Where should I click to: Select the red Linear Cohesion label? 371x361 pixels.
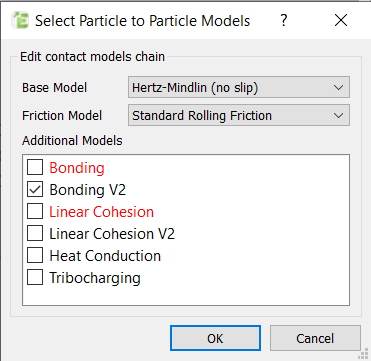(x=101, y=212)
